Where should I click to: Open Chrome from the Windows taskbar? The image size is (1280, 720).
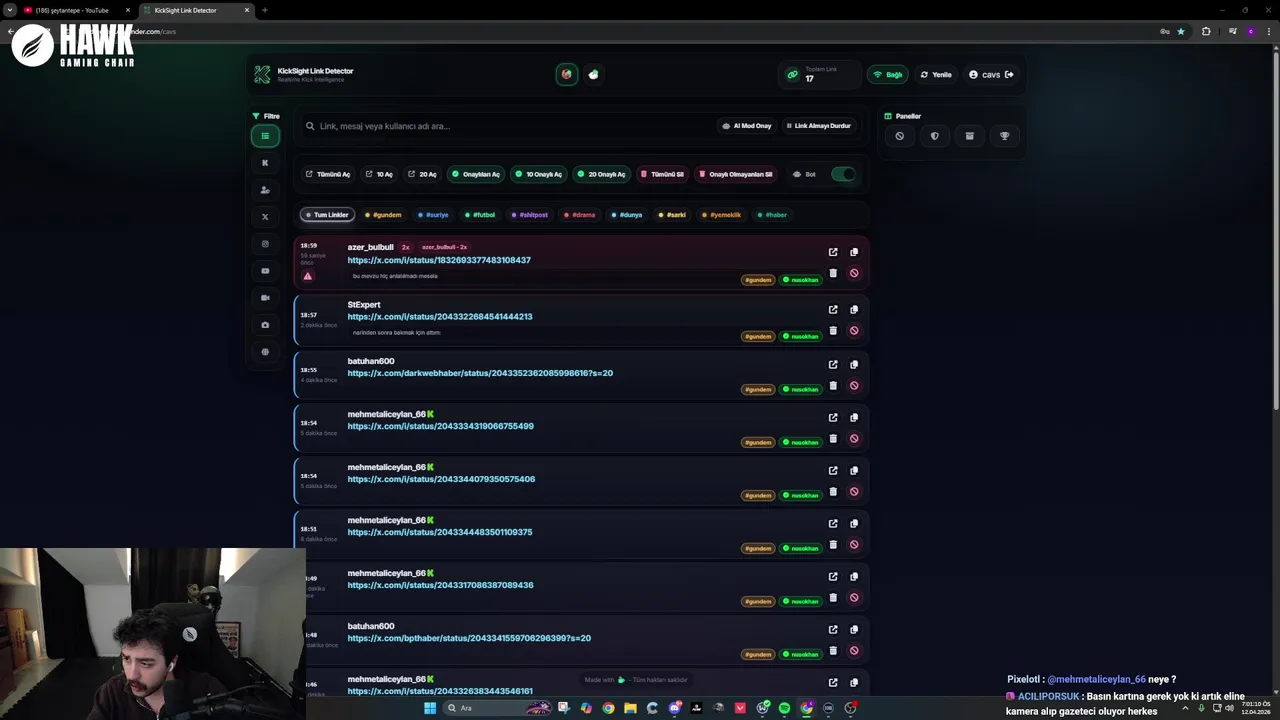608,708
